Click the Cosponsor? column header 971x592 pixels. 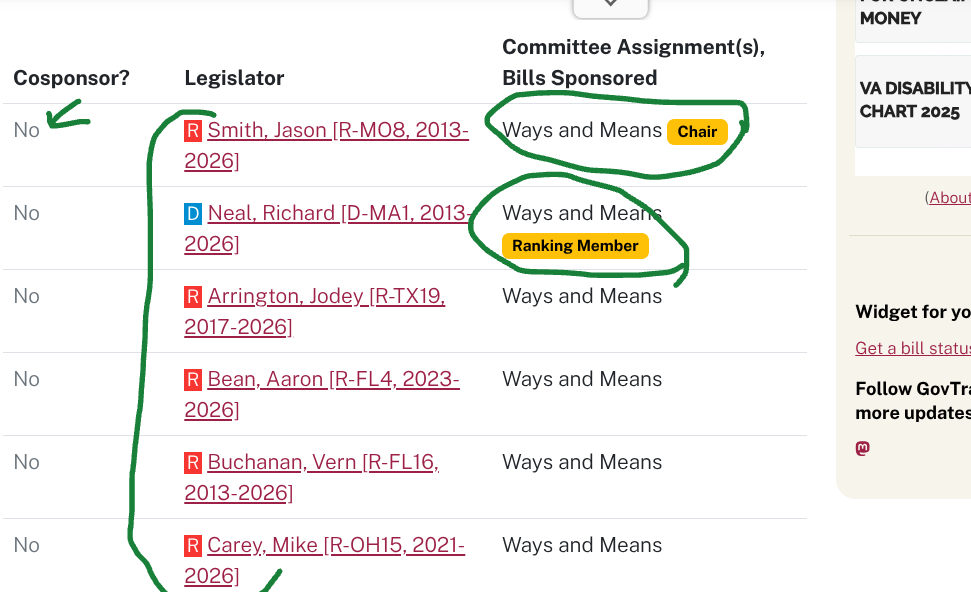coord(71,78)
